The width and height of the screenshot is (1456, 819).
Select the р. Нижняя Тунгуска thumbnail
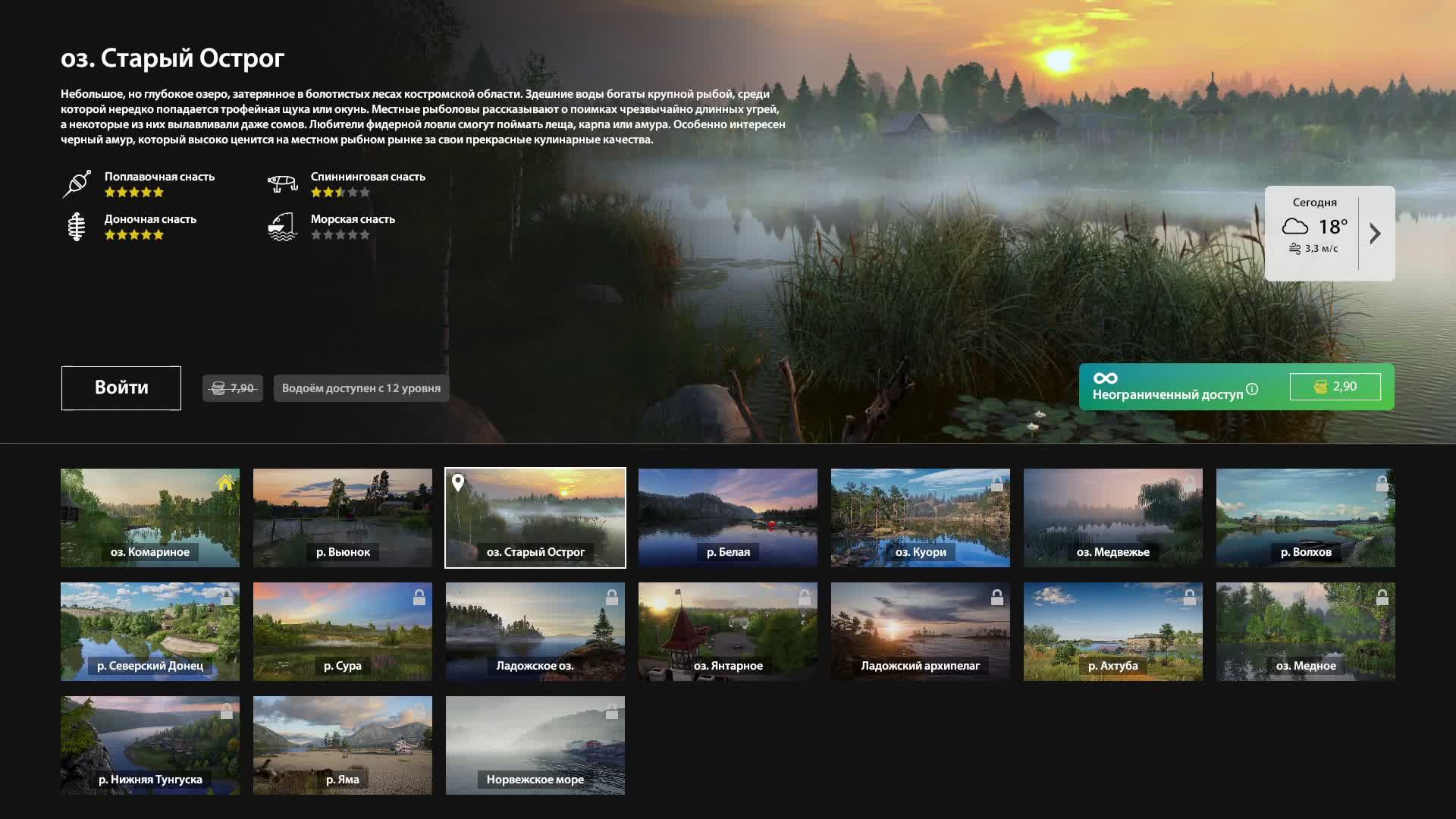click(150, 745)
